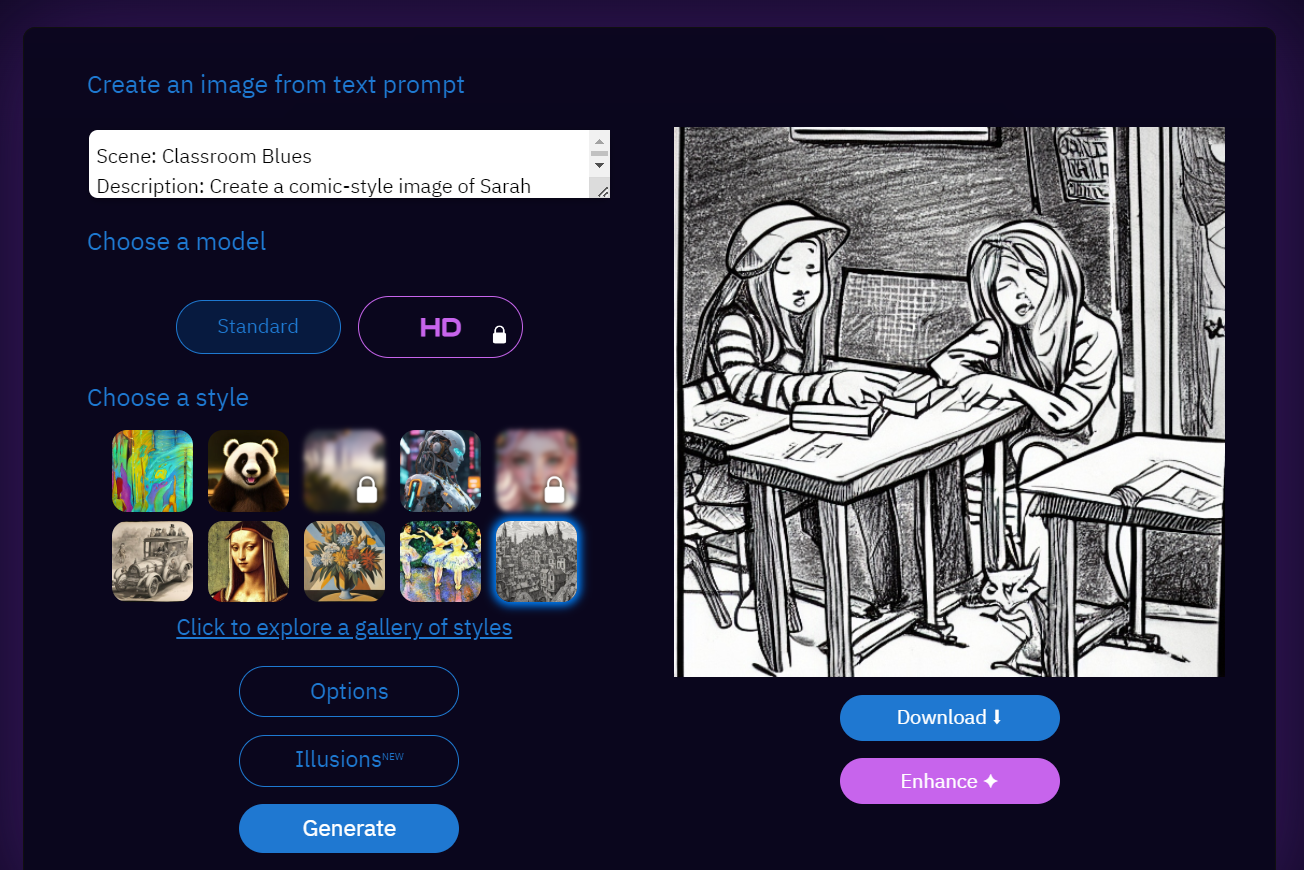Click the lock icon on HD button
The height and width of the screenshot is (870, 1304).
tap(499, 335)
